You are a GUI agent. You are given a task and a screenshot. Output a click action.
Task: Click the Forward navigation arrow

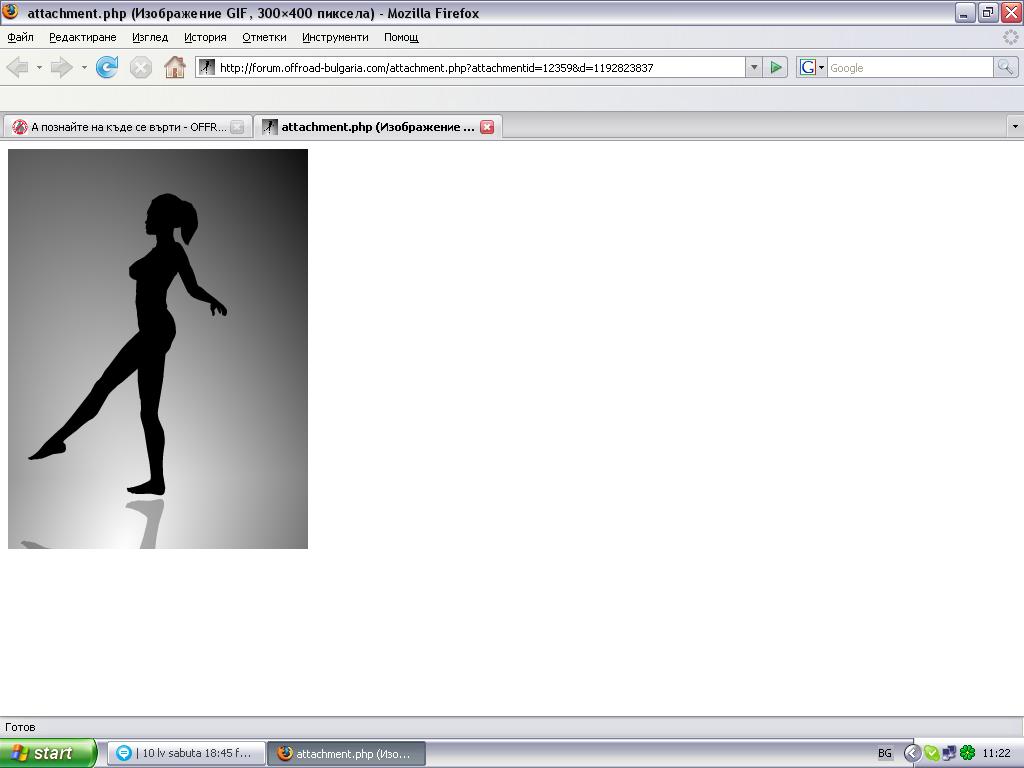click(62, 67)
